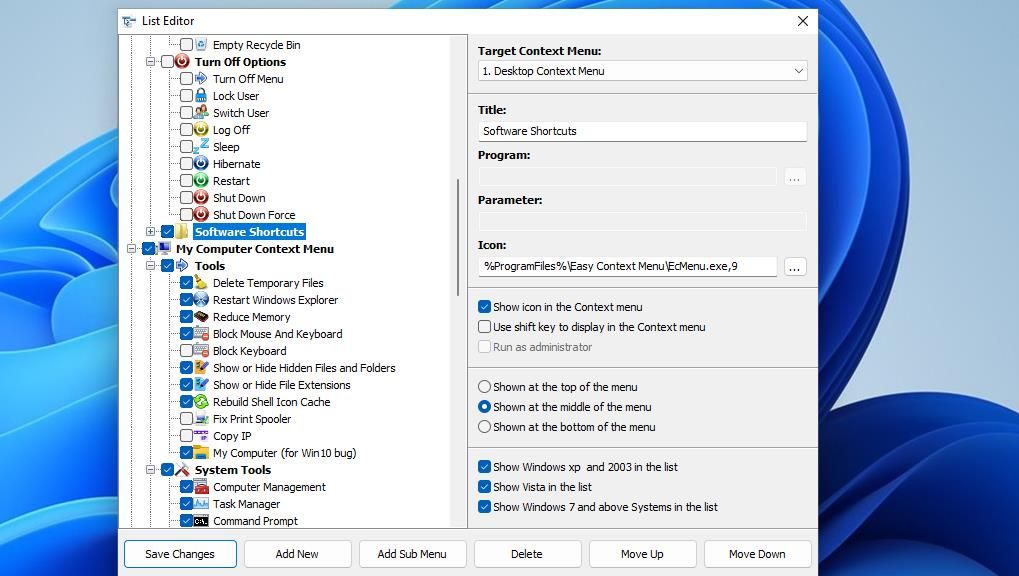Image resolution: width=1019 pixels, height=576 pixels.
Task: Enable Use shift key to display option
Action: coord(484,327)
